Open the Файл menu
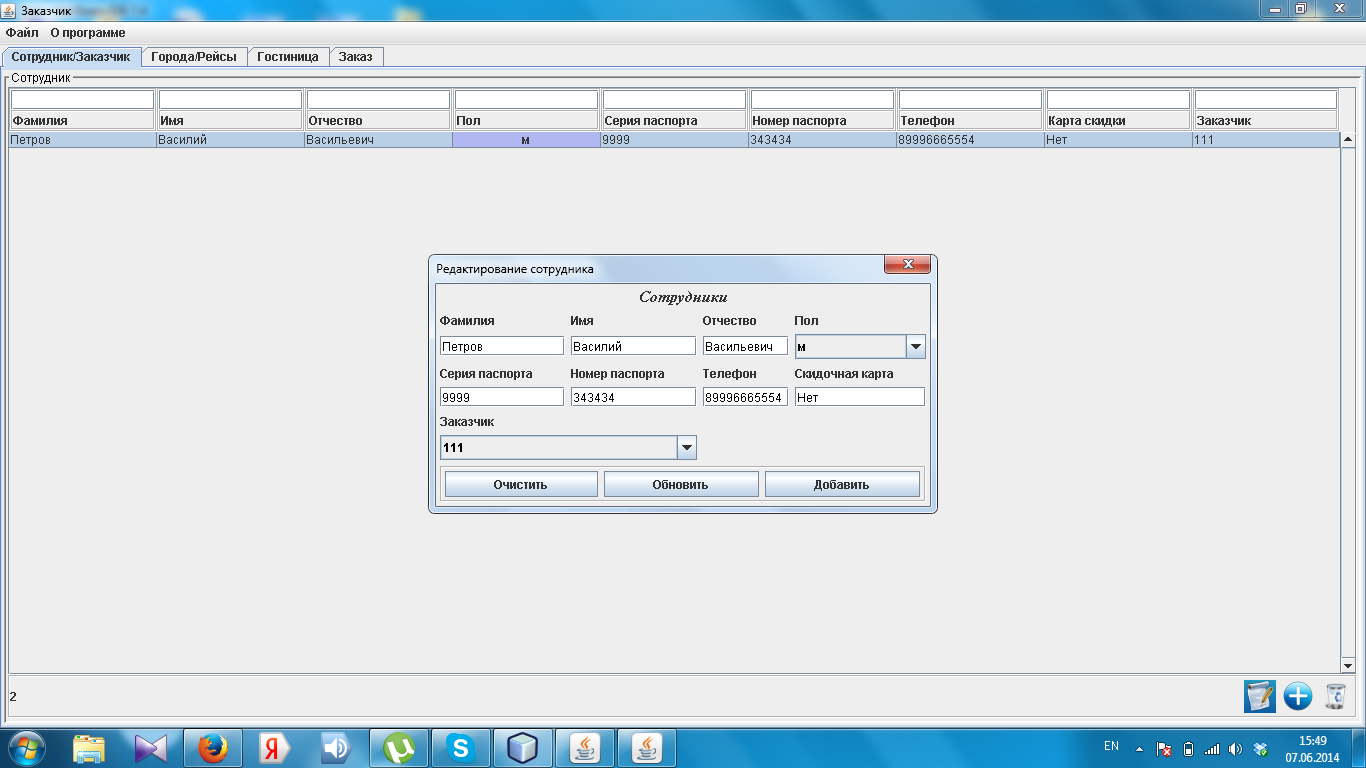Screen dimensions: 1366x768 tap(22, 33)
